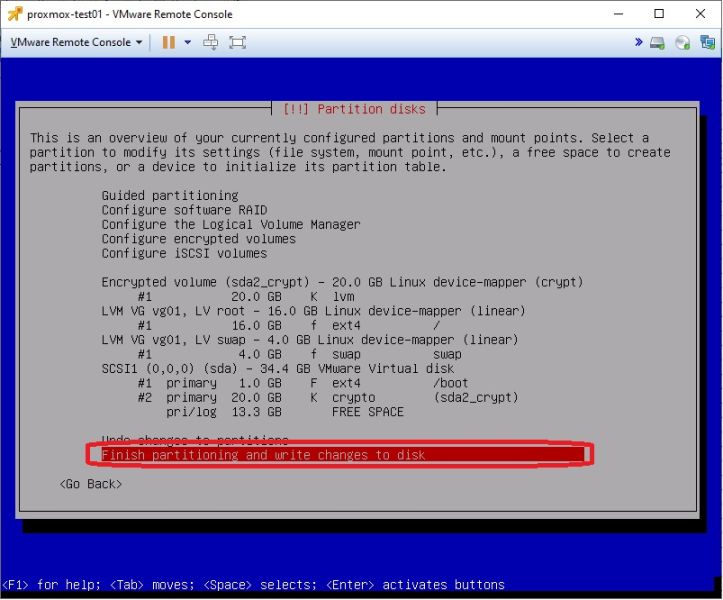Screen dimensions: 723x600
Task: Click the double-chevron expand devices icon
Action: 639,42
